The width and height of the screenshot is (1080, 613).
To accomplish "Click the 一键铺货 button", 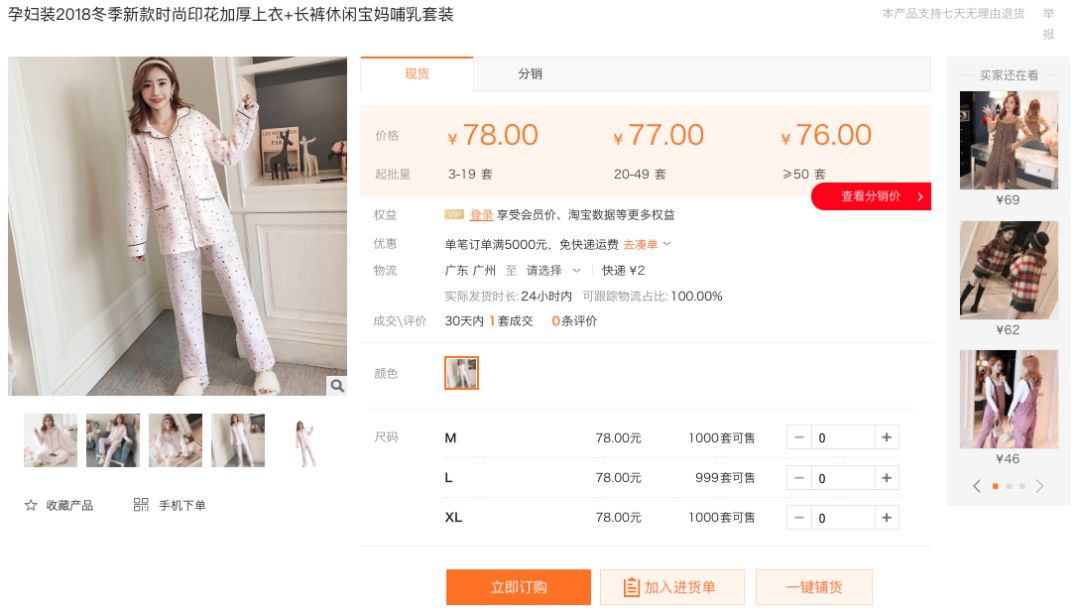I will (814, 587).
